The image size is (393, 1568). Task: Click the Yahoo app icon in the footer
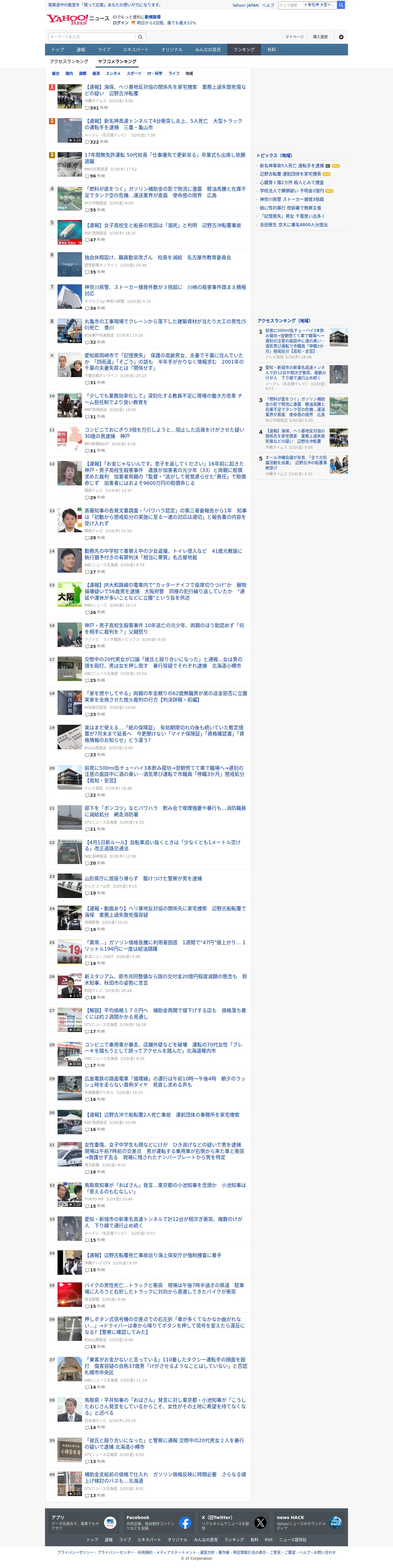[x=110, y=1522]
